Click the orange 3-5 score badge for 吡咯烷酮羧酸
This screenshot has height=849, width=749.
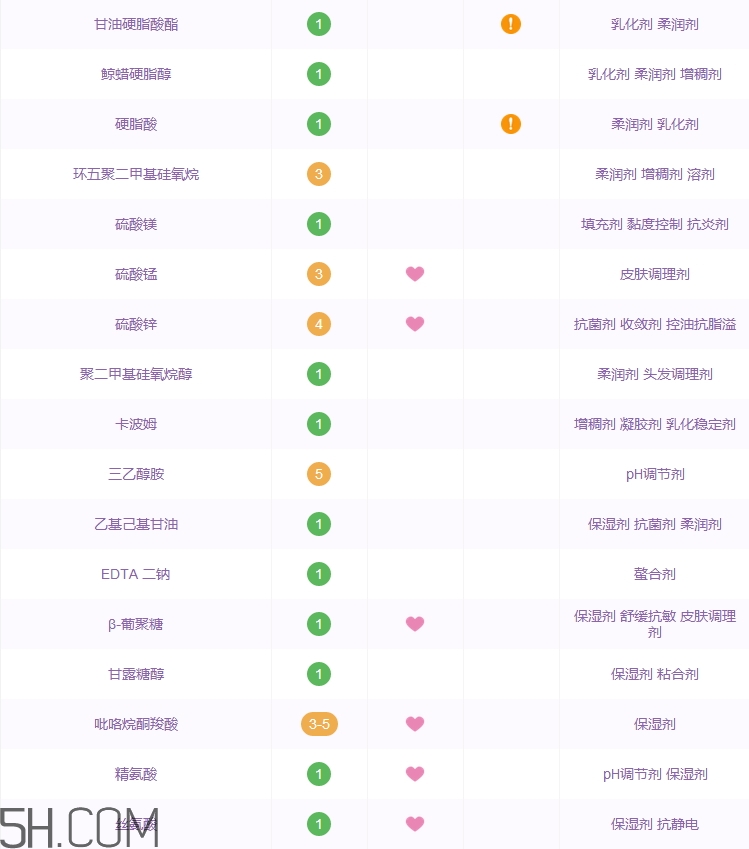pyautogui.click(x=319, y=724)
